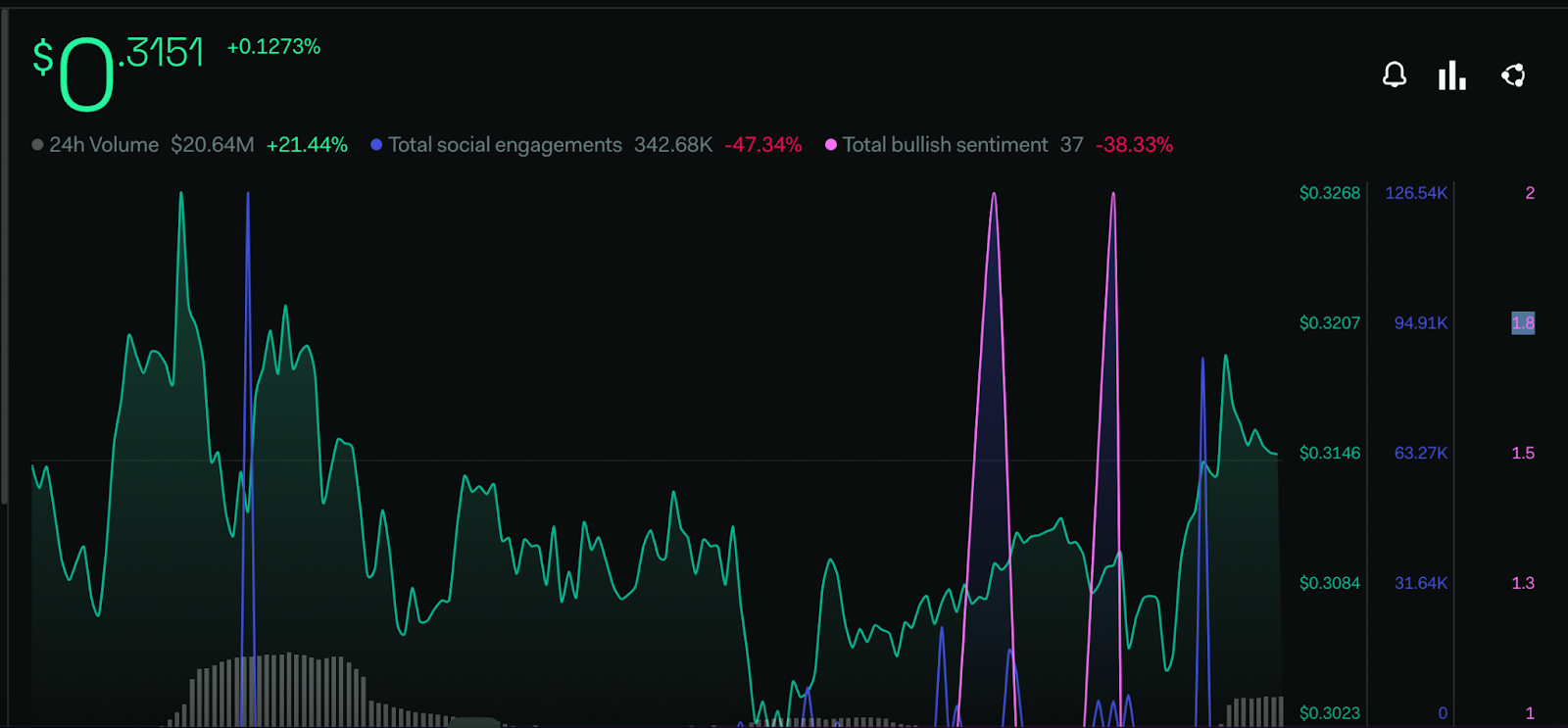The width and height of the screenshot is (1568, 728).
Task: Click the left edge vertical scrollbar
Action: point(4,255)
